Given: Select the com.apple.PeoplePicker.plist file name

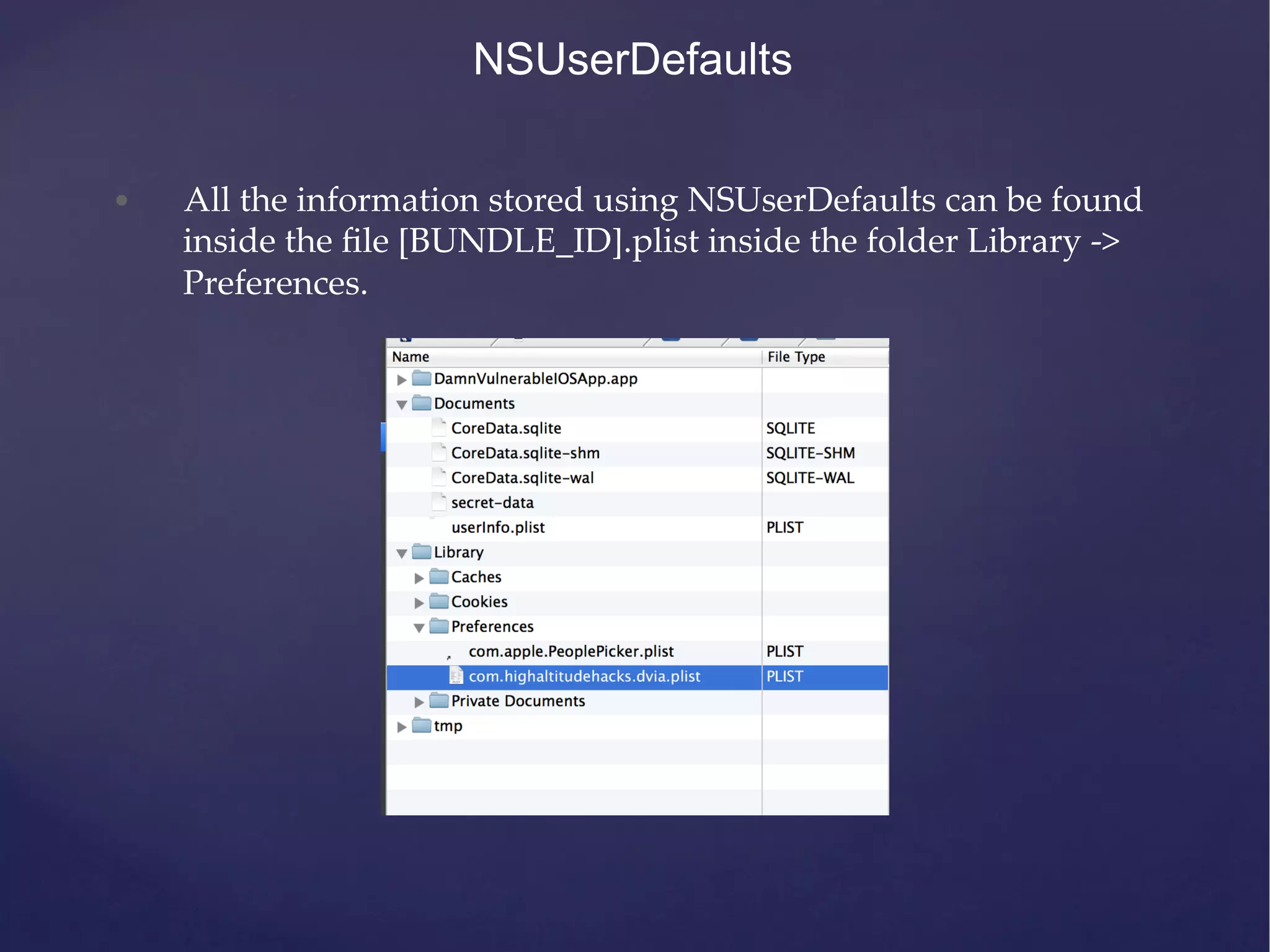Looking at the screenshot, I should coord(571,651).
